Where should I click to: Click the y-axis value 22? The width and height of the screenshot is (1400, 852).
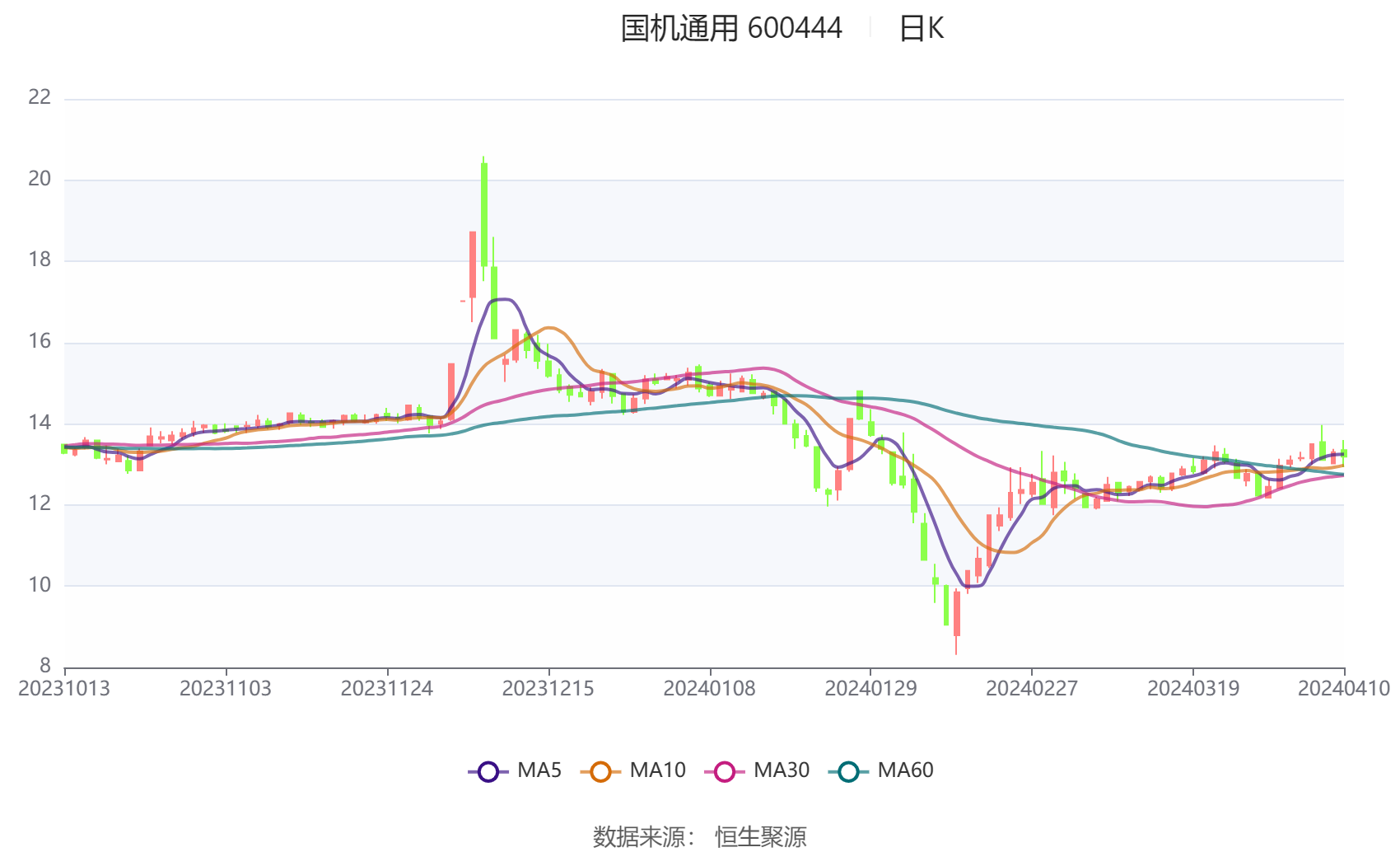(40, 97)
